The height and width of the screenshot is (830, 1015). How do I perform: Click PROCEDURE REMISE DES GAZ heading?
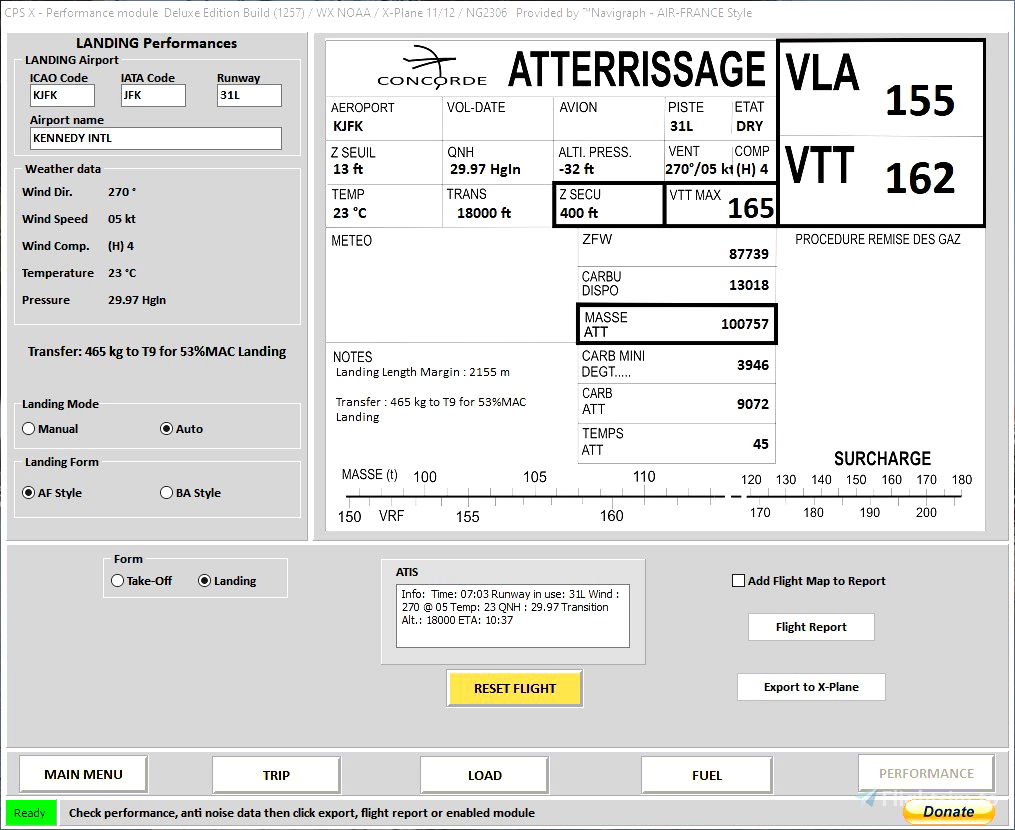tap(878, 240)
